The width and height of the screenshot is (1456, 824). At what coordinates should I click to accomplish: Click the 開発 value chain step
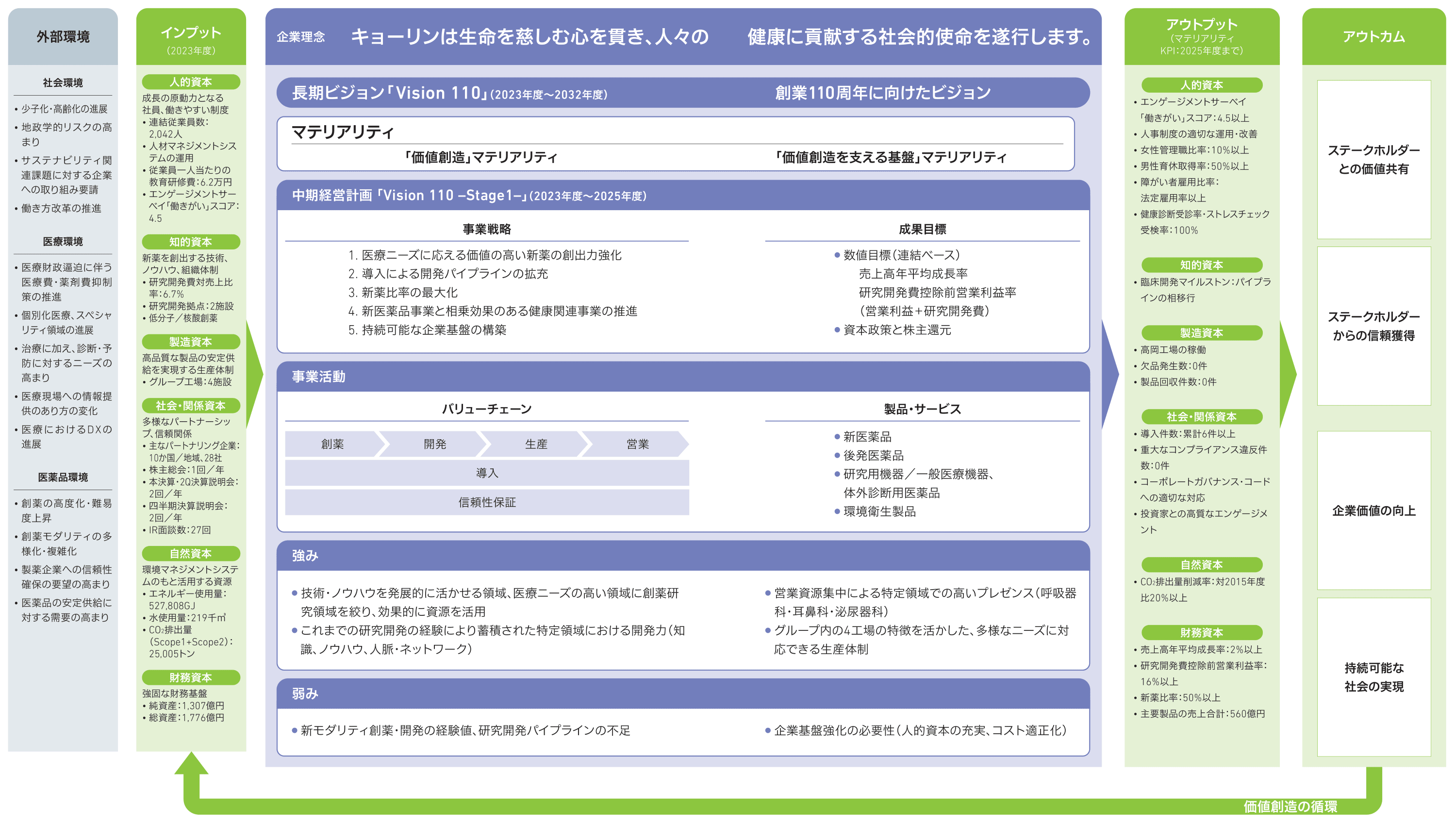(434, 444)
